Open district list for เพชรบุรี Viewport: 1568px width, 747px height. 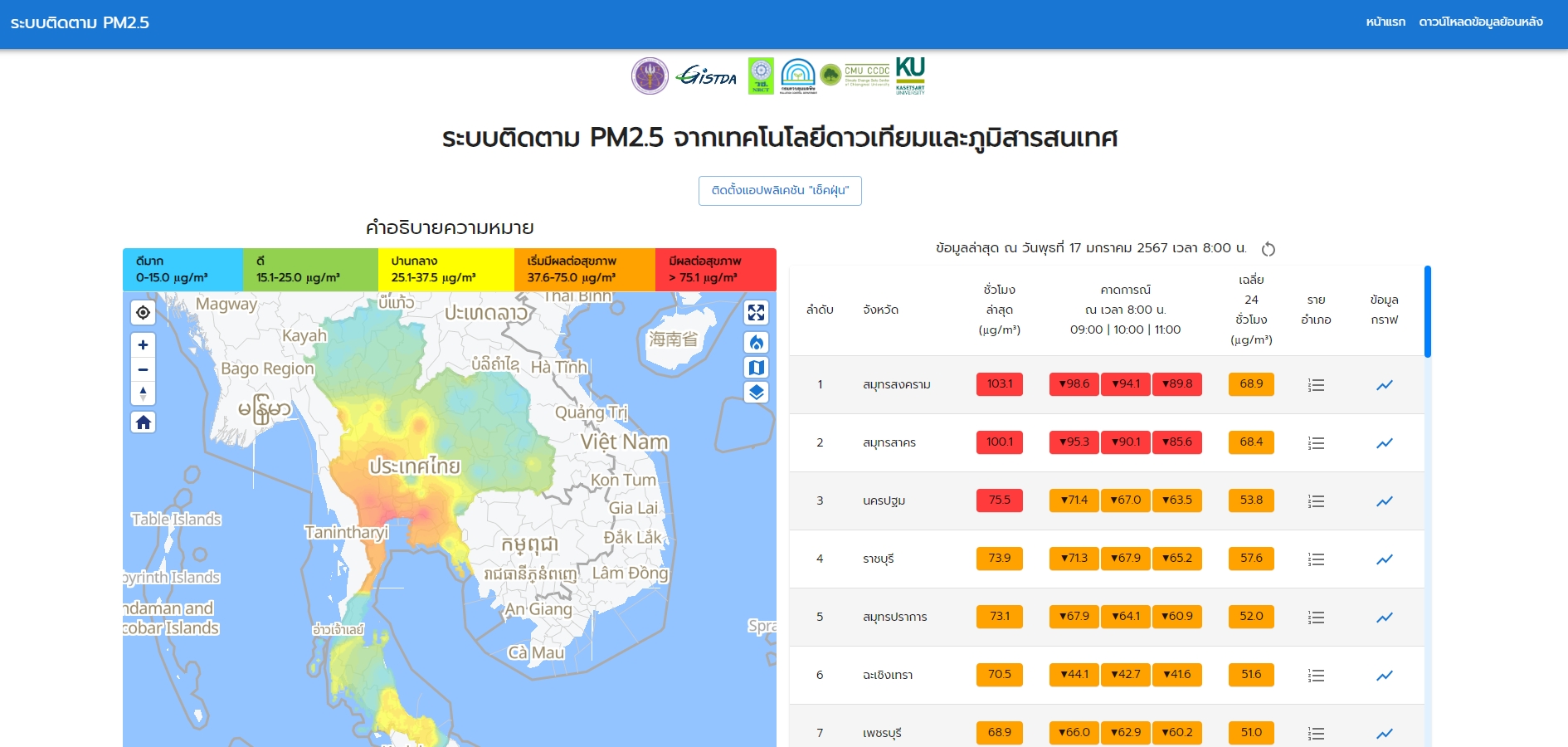1316,734
